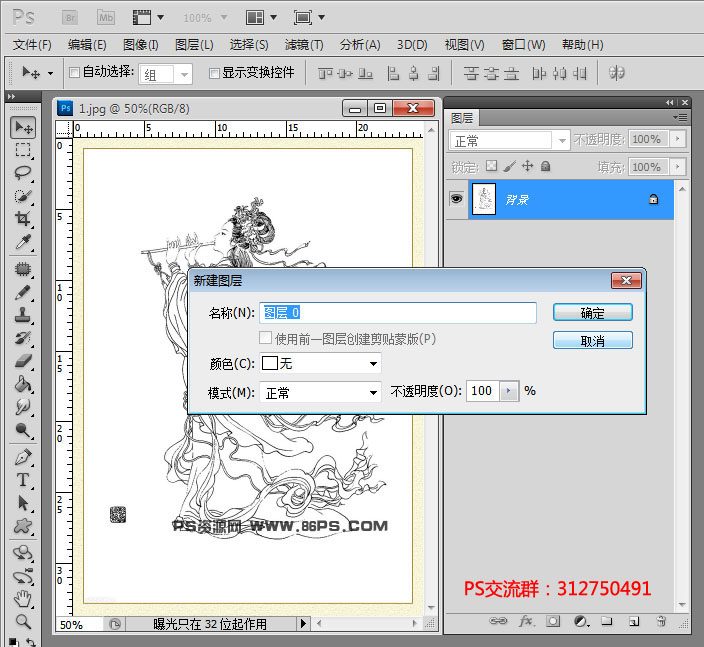Select the Eyedropper tool
Viewport: 704px width, 647px height.
point(23,242)
